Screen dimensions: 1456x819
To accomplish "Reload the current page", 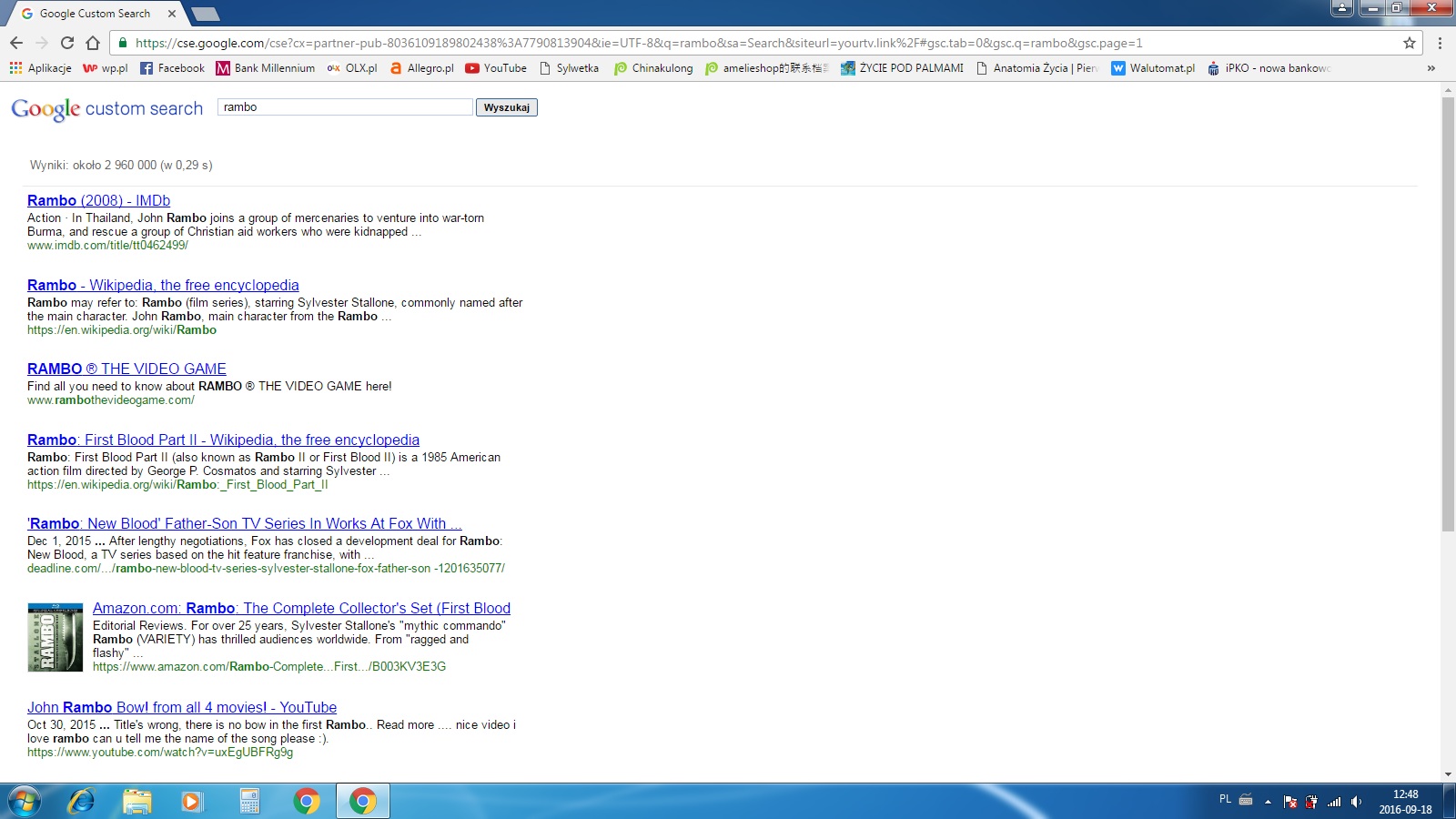I will 66,43.
